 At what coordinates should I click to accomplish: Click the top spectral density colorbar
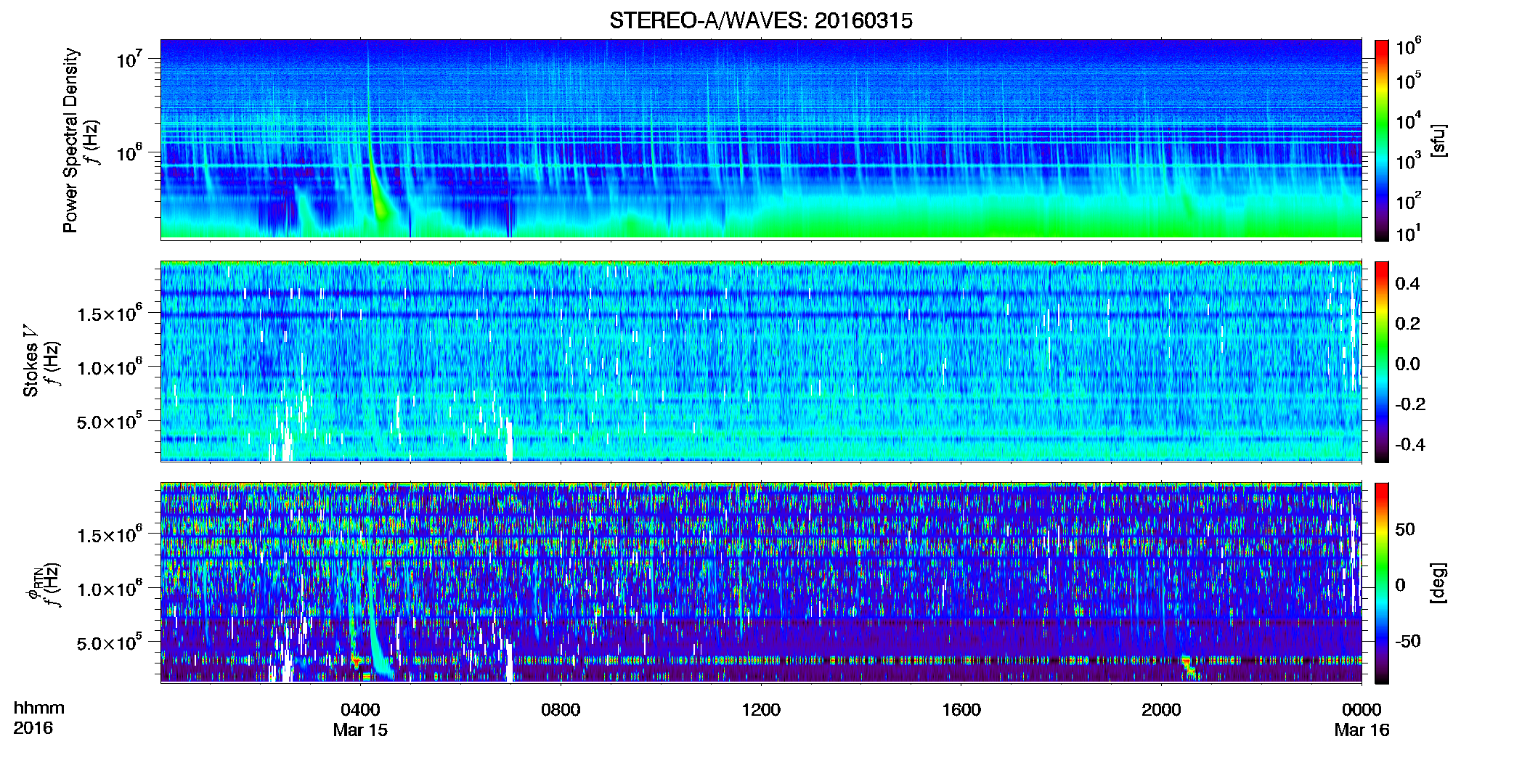(1382, 140)
